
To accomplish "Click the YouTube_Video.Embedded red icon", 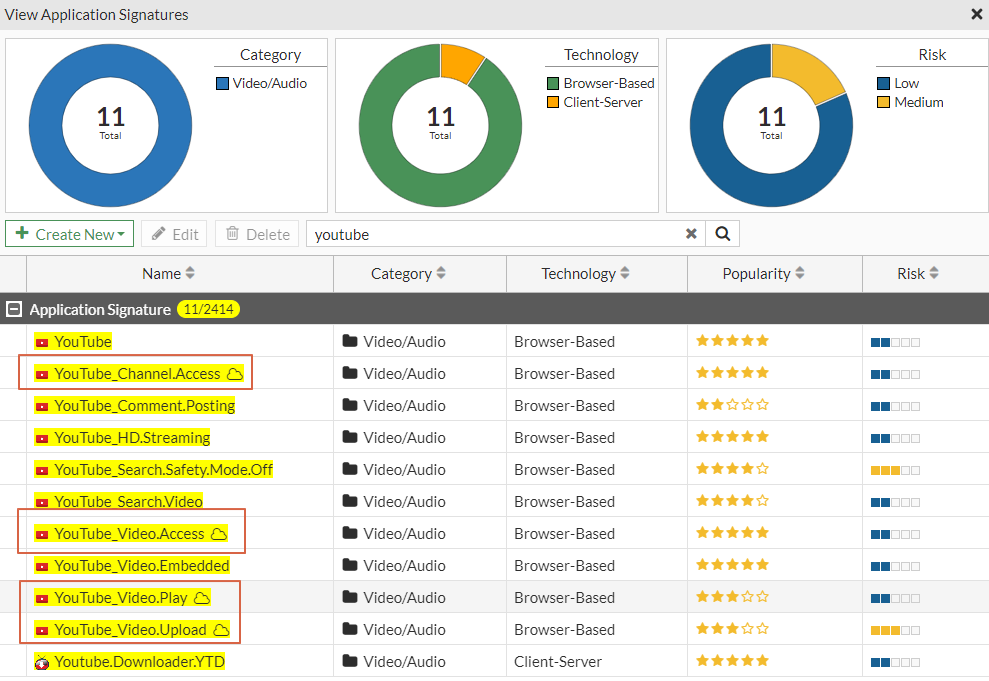I will click(x=42, y=566).
